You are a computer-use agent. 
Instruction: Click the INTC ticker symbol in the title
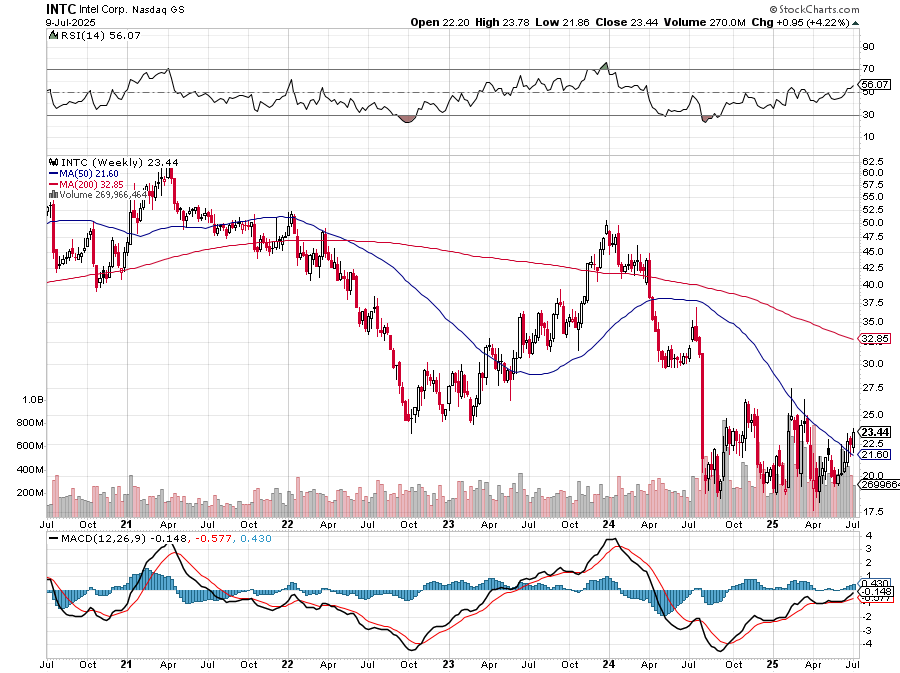[61, 9]
